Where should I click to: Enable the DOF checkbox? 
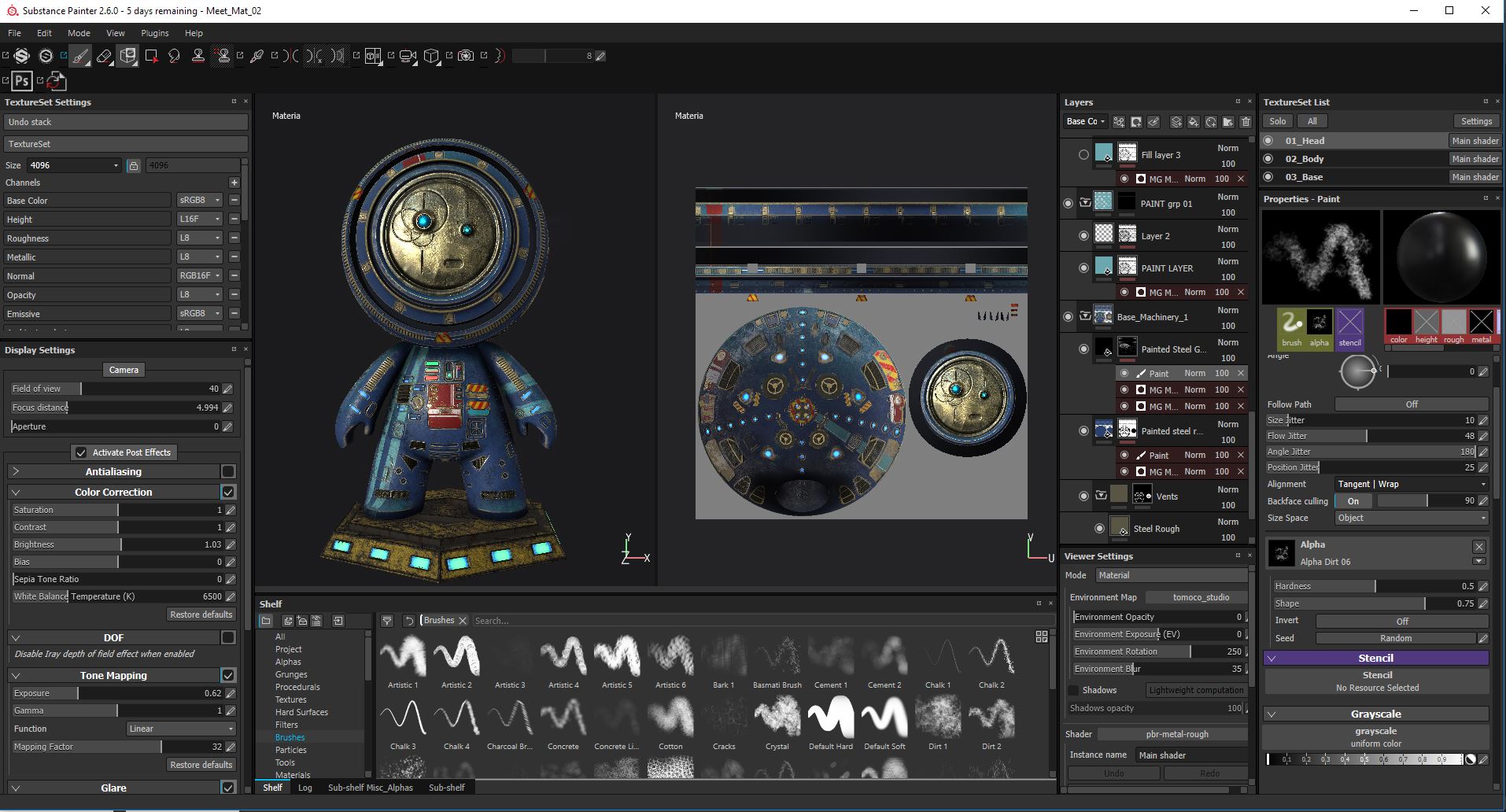pos(228,637)
